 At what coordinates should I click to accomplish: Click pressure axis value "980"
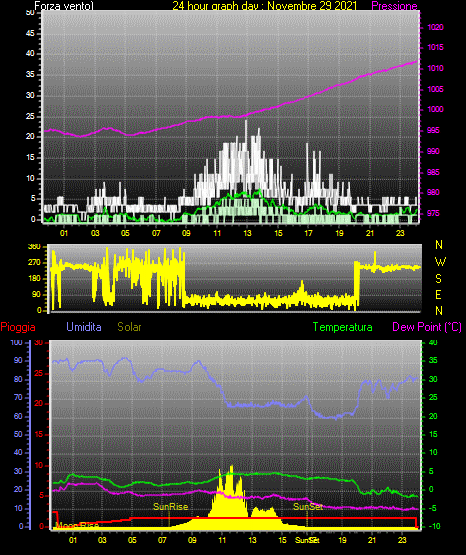433,192
